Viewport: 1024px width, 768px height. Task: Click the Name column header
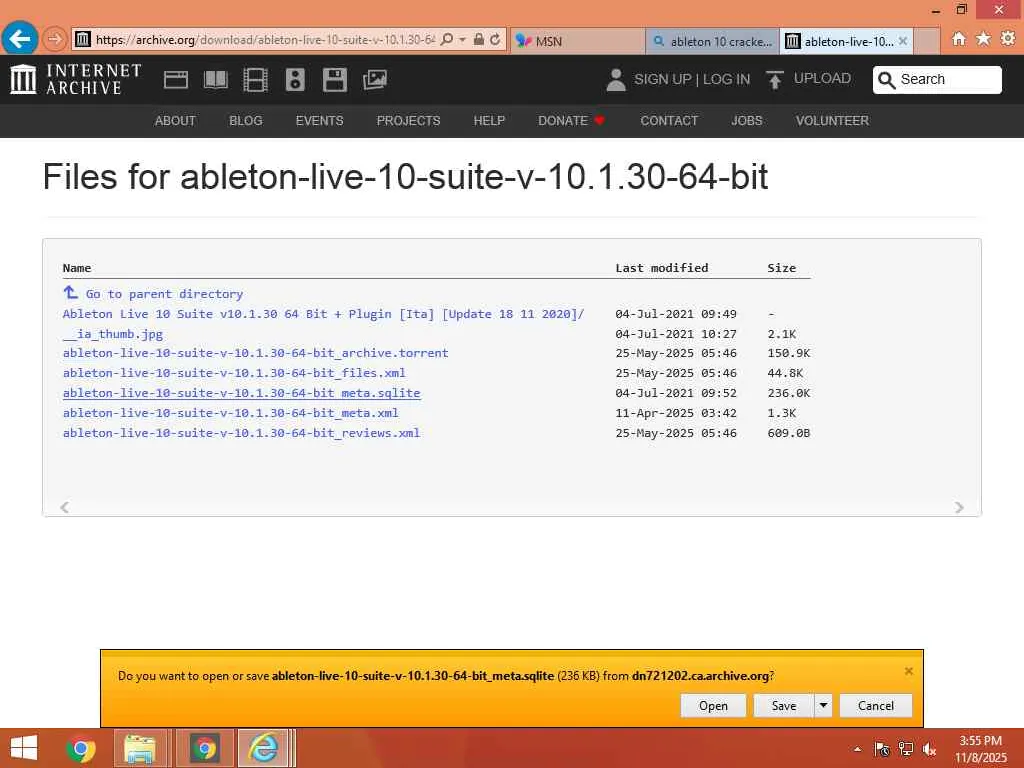click(77, 268)
